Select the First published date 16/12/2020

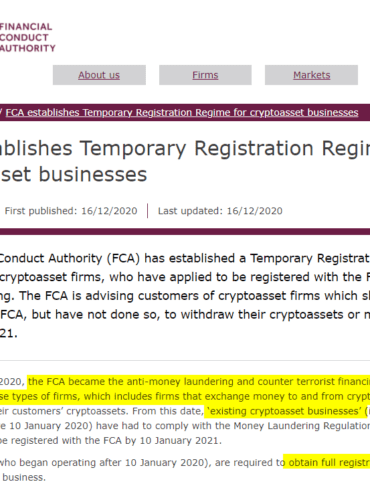click(x=109, y=211)
